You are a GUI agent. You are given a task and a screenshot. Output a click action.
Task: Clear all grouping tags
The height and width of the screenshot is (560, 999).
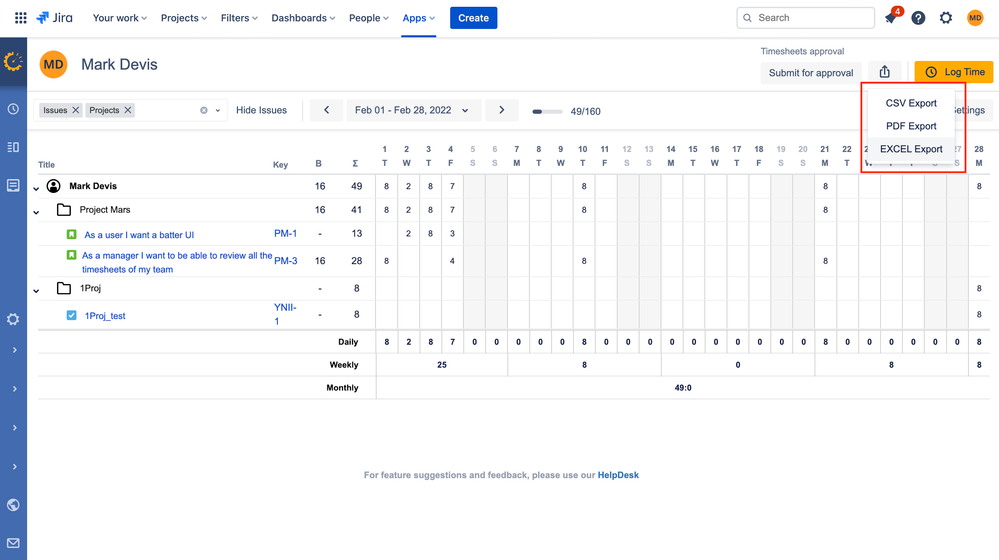[x=204, y=110]
